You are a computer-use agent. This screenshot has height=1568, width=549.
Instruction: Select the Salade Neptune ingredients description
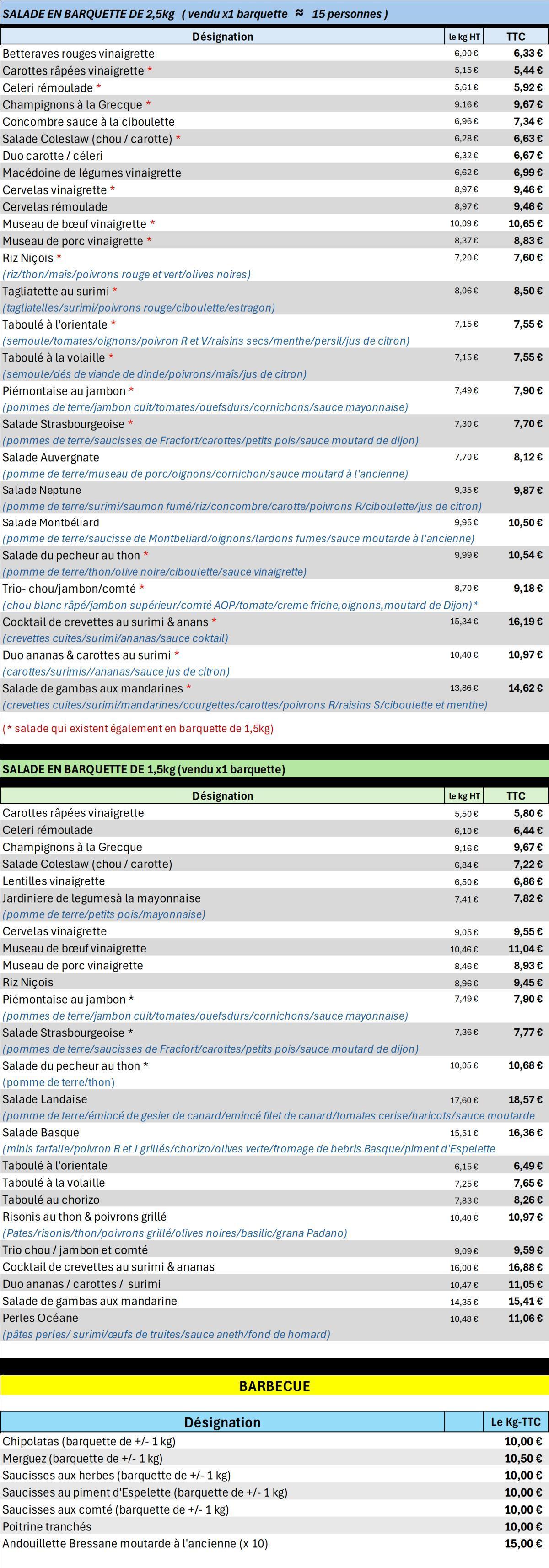pos(242,507)
